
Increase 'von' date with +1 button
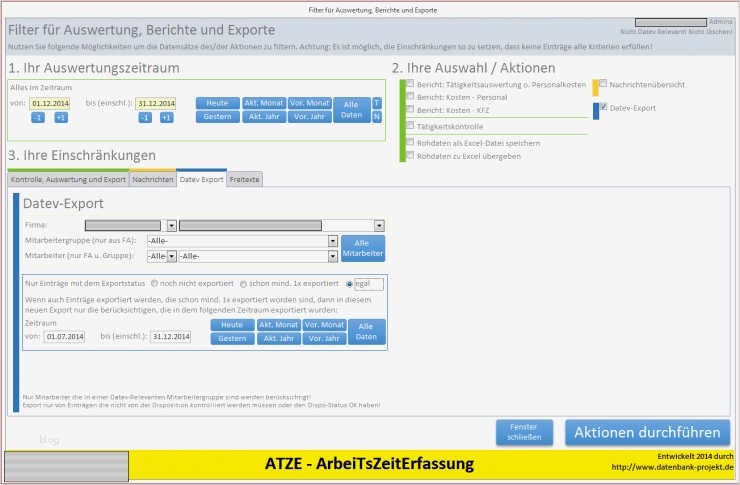(x=61, y=117)
